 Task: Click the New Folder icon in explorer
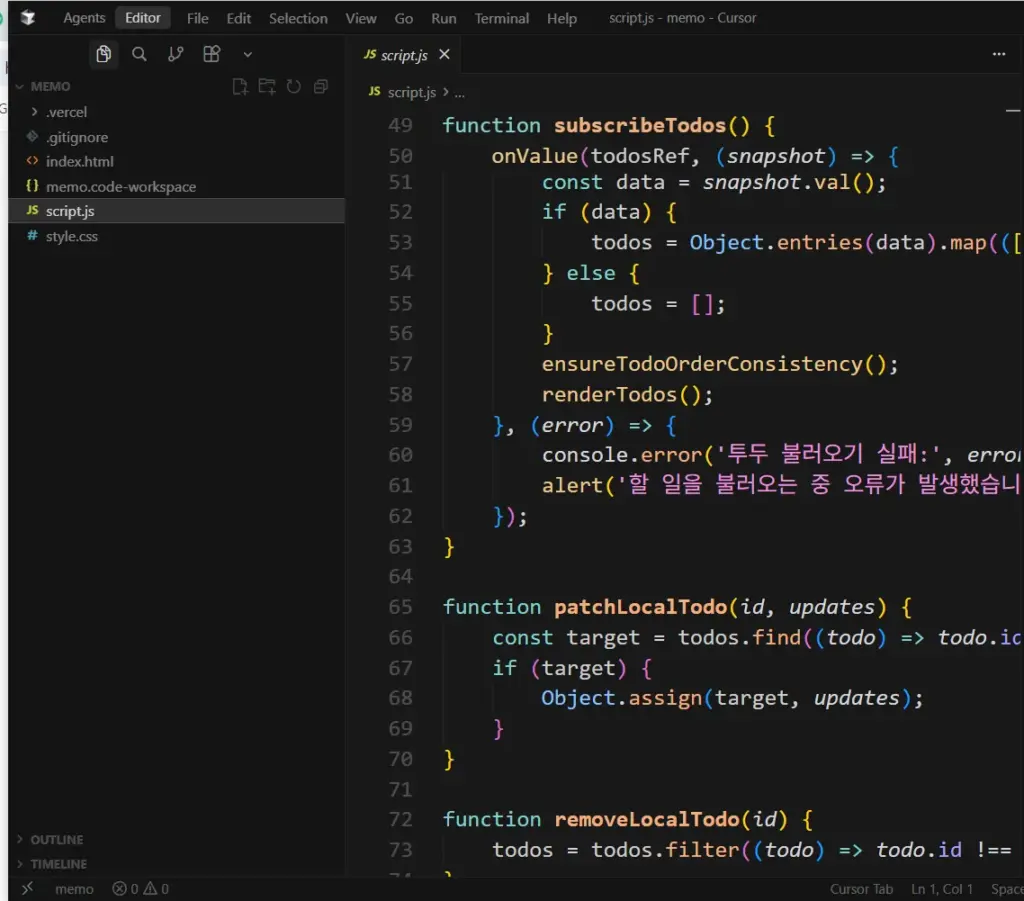[267, 87]
